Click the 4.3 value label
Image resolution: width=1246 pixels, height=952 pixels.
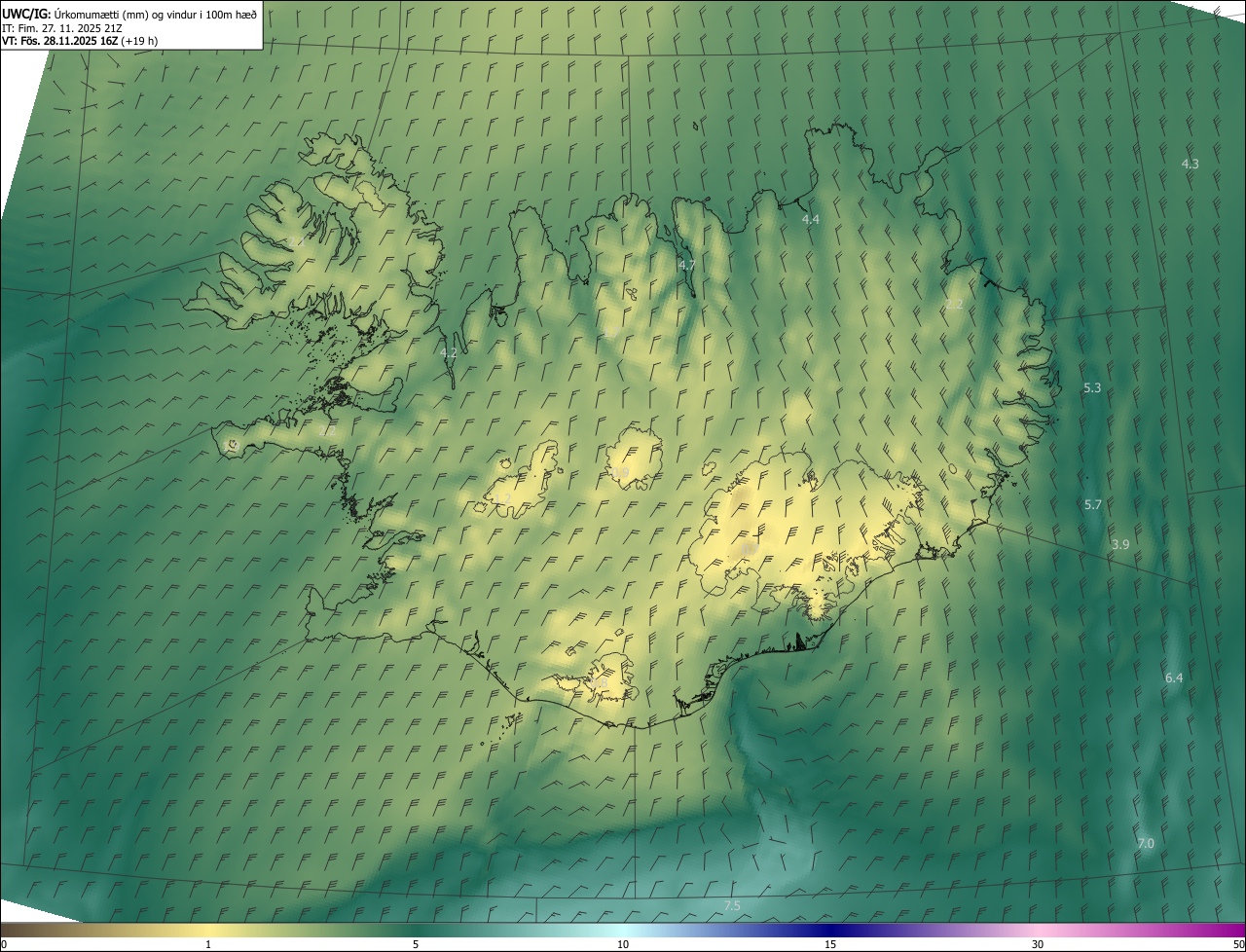click(x=1190, y=164)
